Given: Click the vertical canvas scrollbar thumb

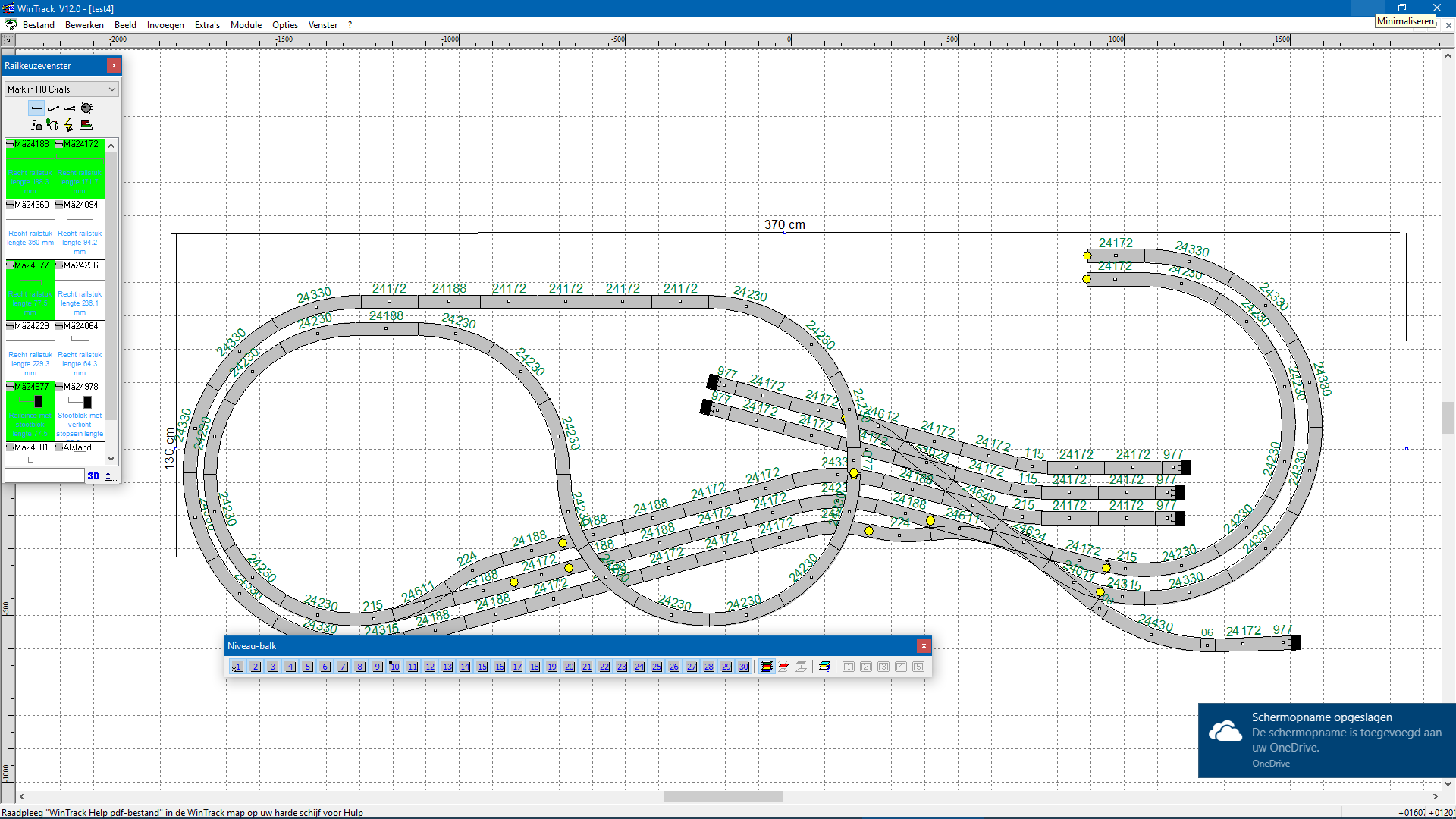Looking at the screenshot, I should tap(1448, 417).
